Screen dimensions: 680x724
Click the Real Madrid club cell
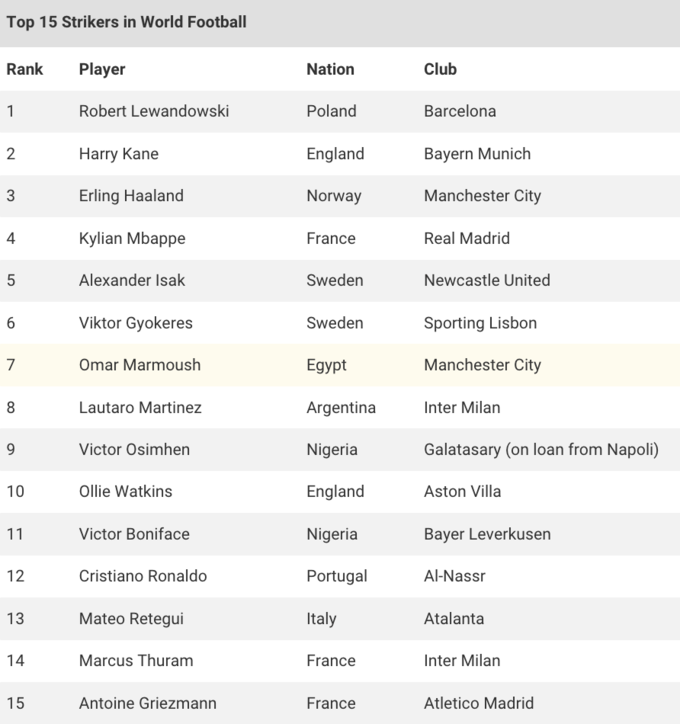point(466,238)
